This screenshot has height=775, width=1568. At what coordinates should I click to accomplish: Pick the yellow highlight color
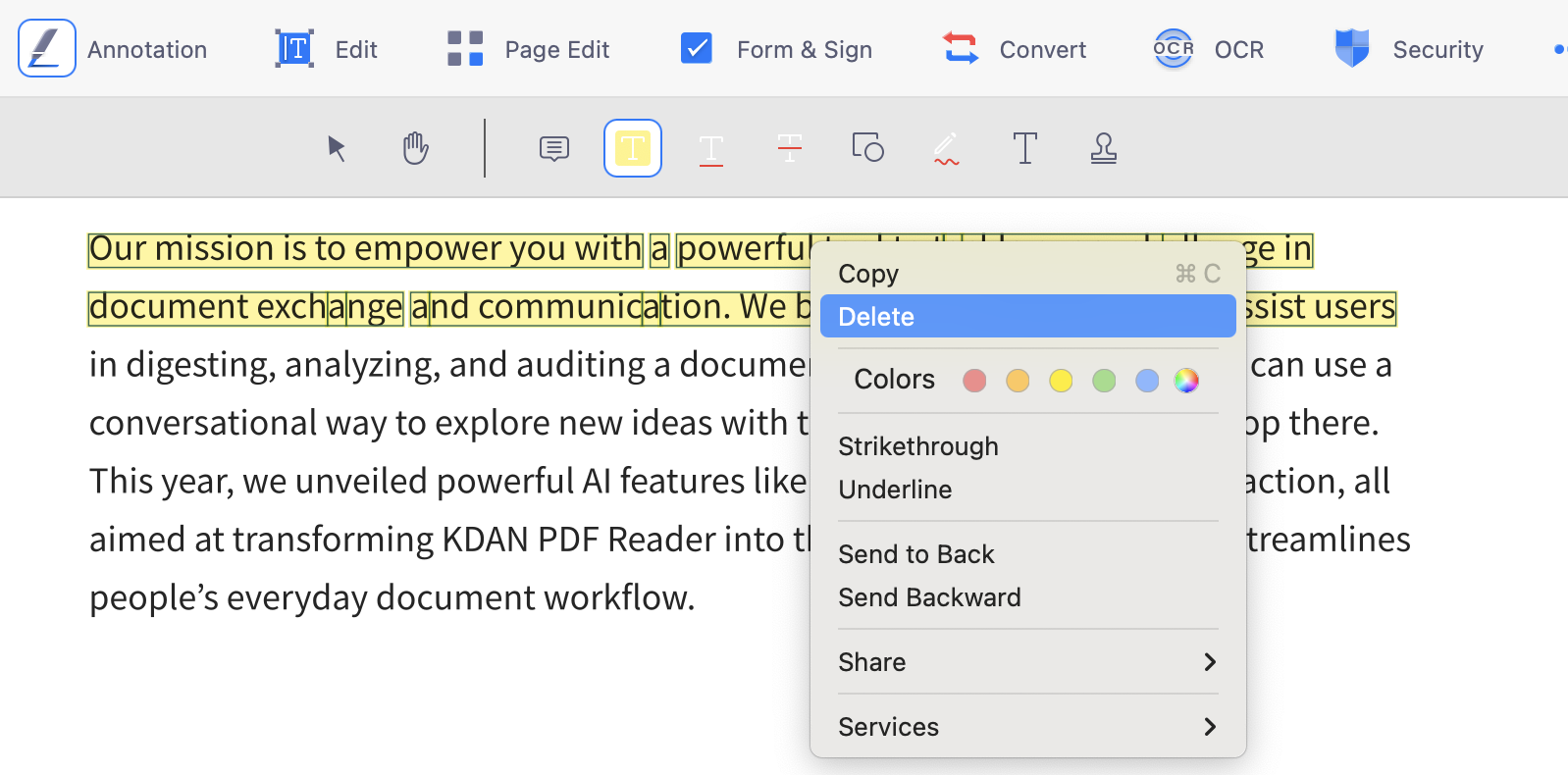[1061, 381]
